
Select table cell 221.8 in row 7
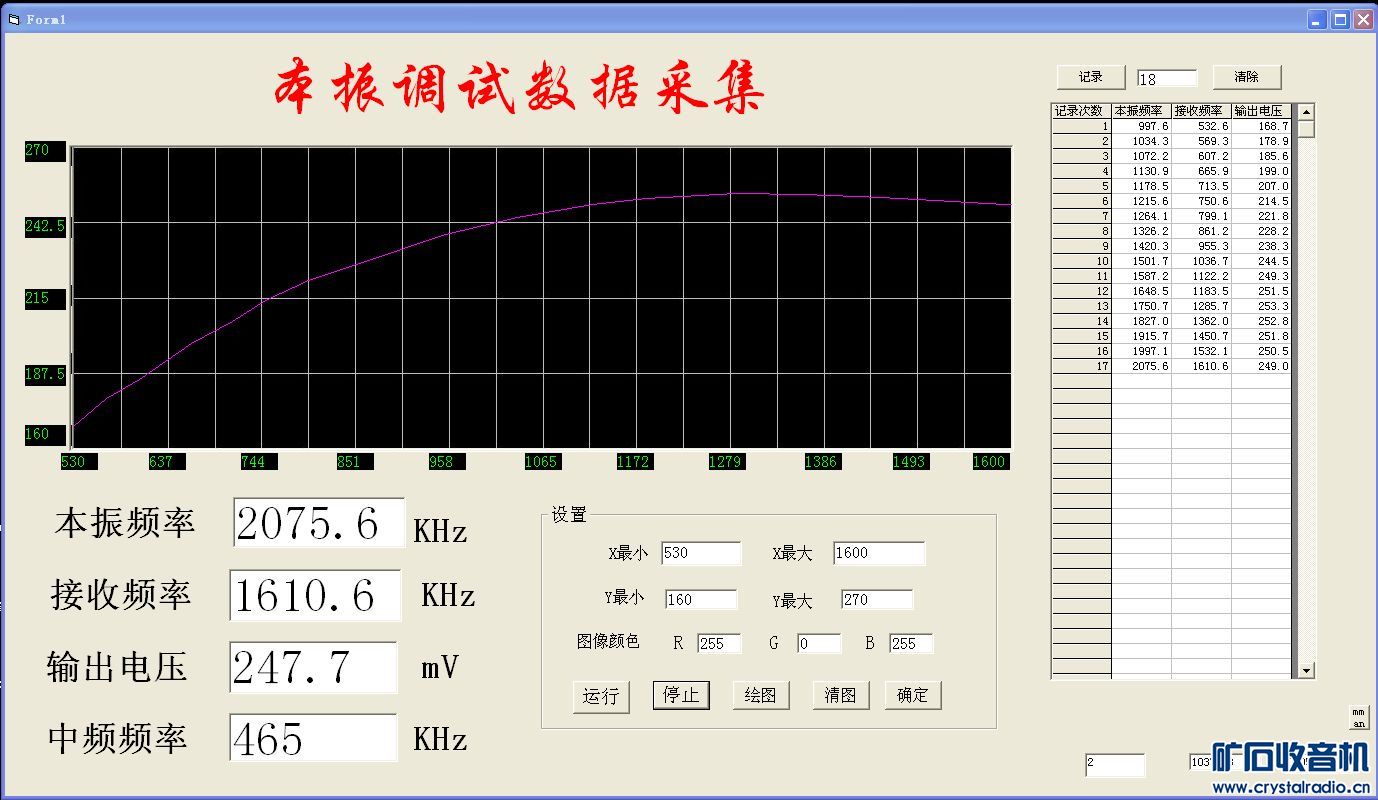point(1261,217)
